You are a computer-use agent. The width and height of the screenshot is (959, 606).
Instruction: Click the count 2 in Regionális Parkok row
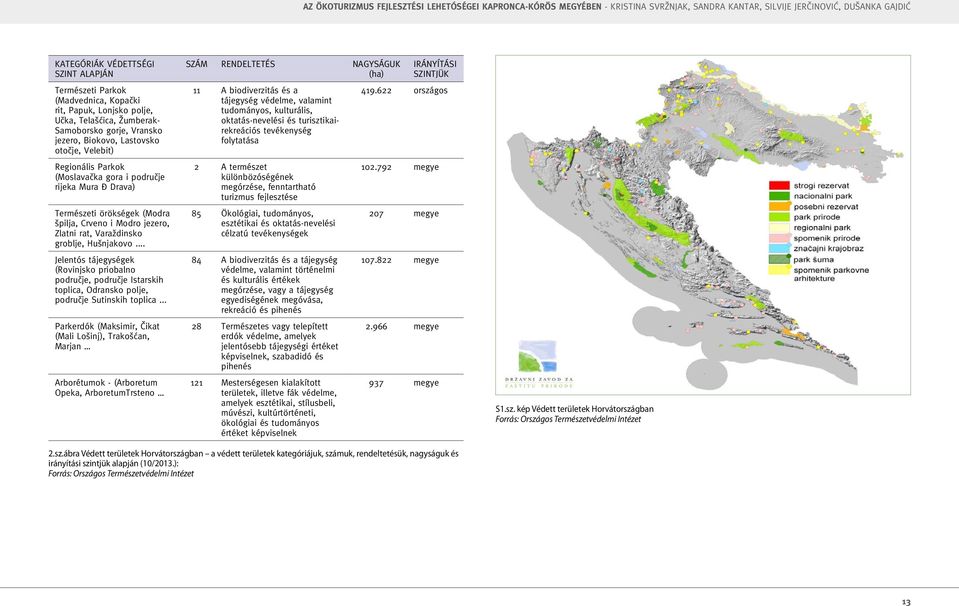tap(196, 167)
